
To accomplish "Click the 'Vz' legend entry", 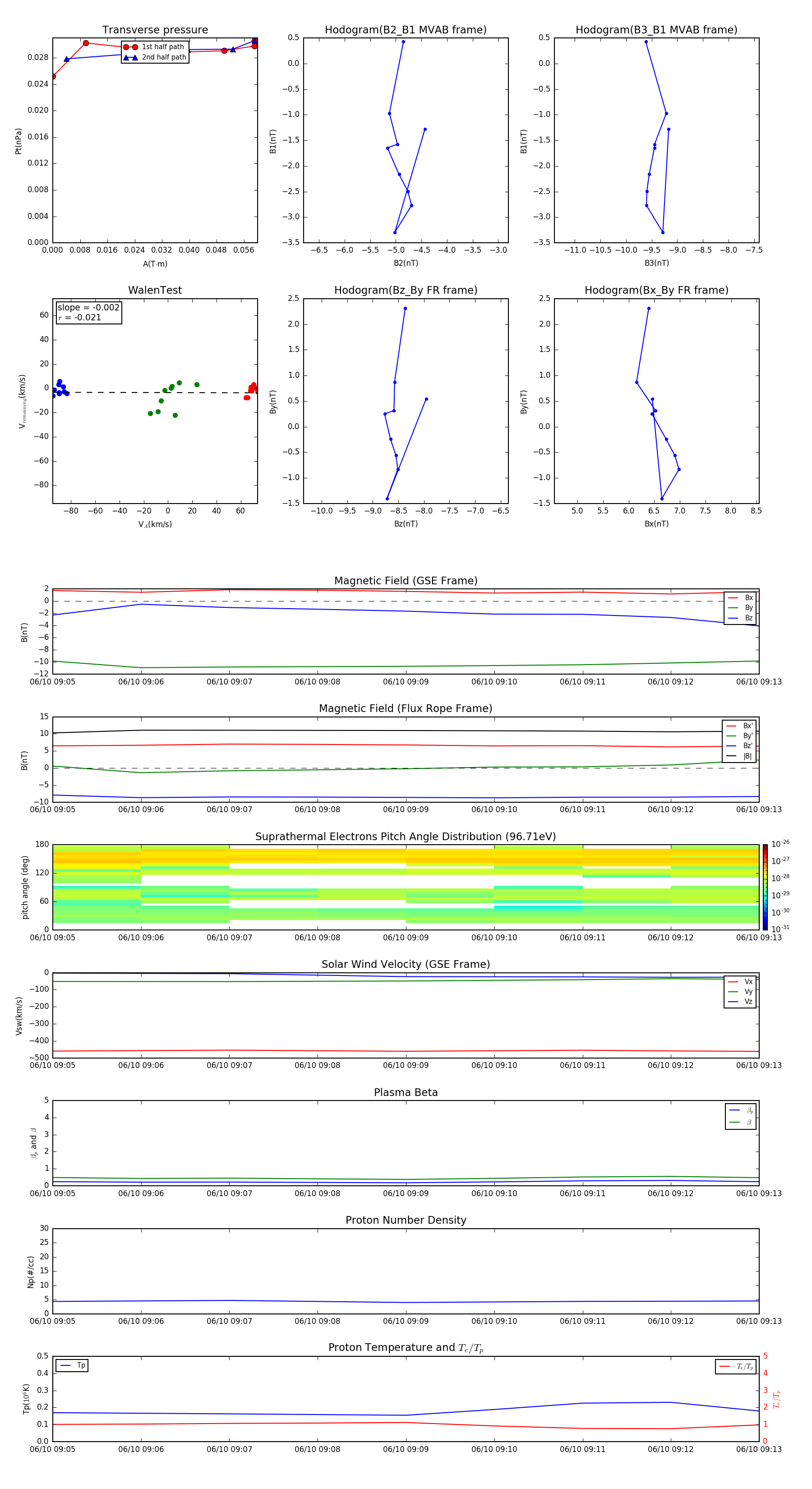I will pyautogui.click(x=741, y=1002).
